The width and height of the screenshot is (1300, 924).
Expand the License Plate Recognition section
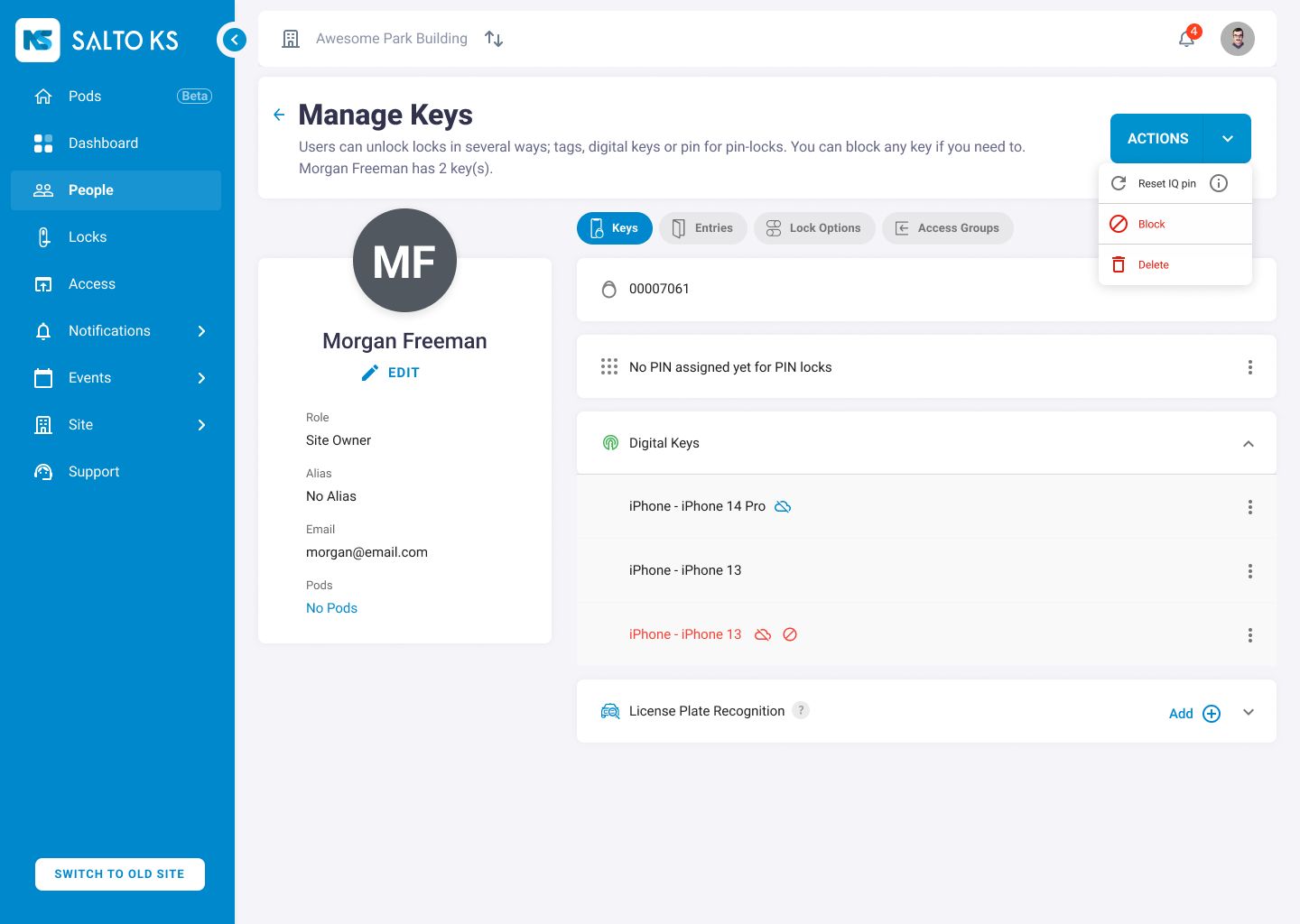coord(1248,712)
